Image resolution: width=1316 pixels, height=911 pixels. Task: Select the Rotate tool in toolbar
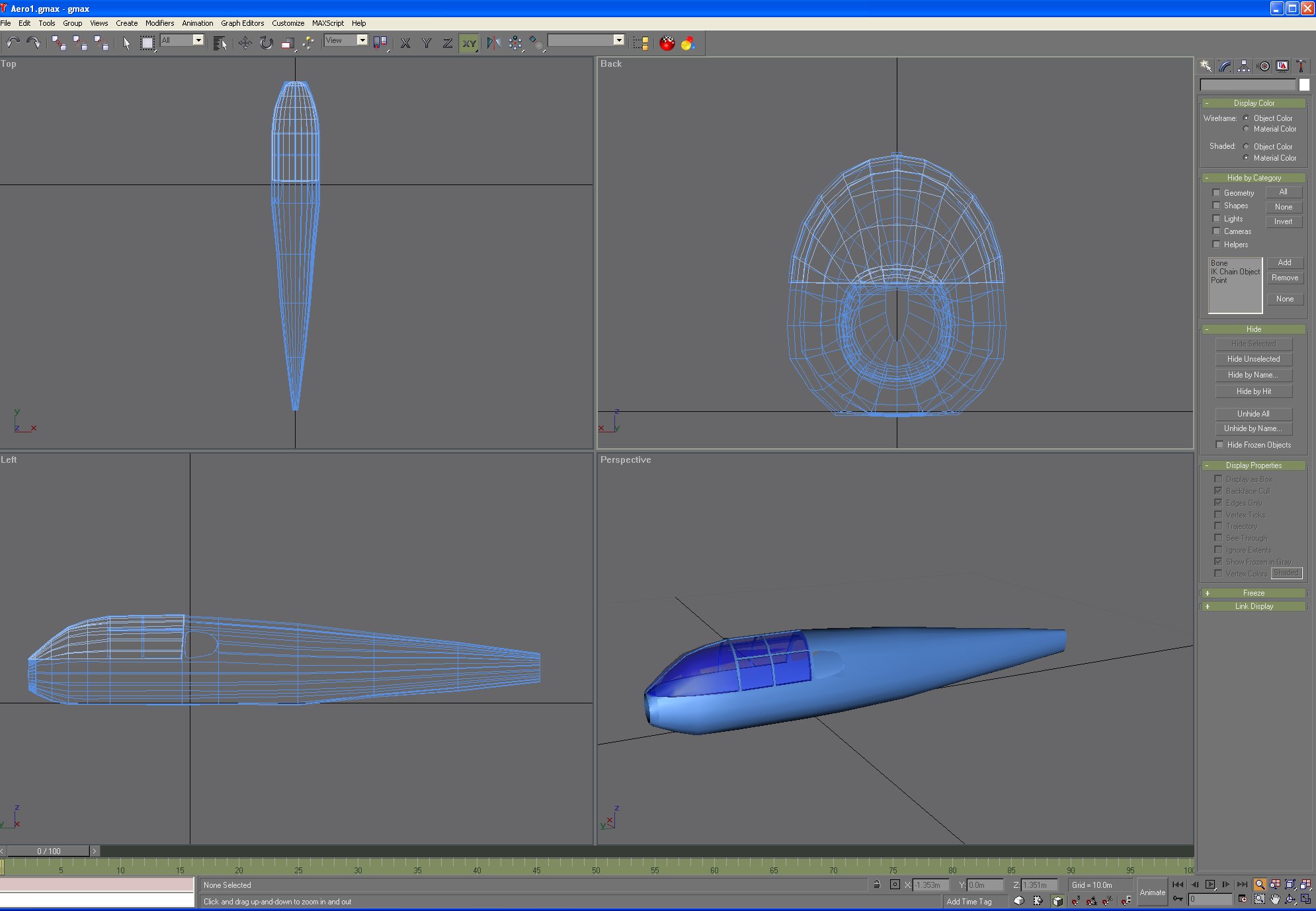coord(266,43)
